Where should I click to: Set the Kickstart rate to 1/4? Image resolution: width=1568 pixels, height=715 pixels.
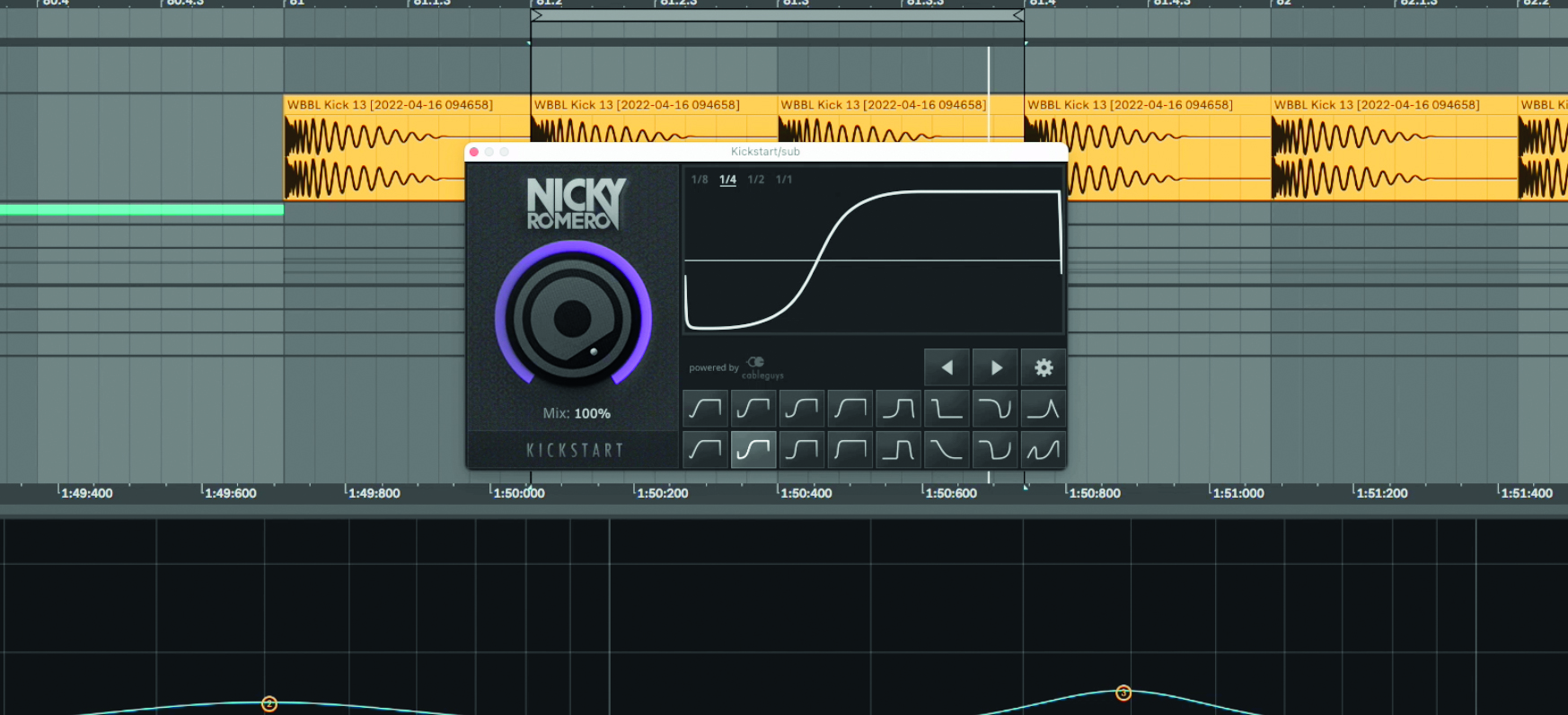coord(727,180)
